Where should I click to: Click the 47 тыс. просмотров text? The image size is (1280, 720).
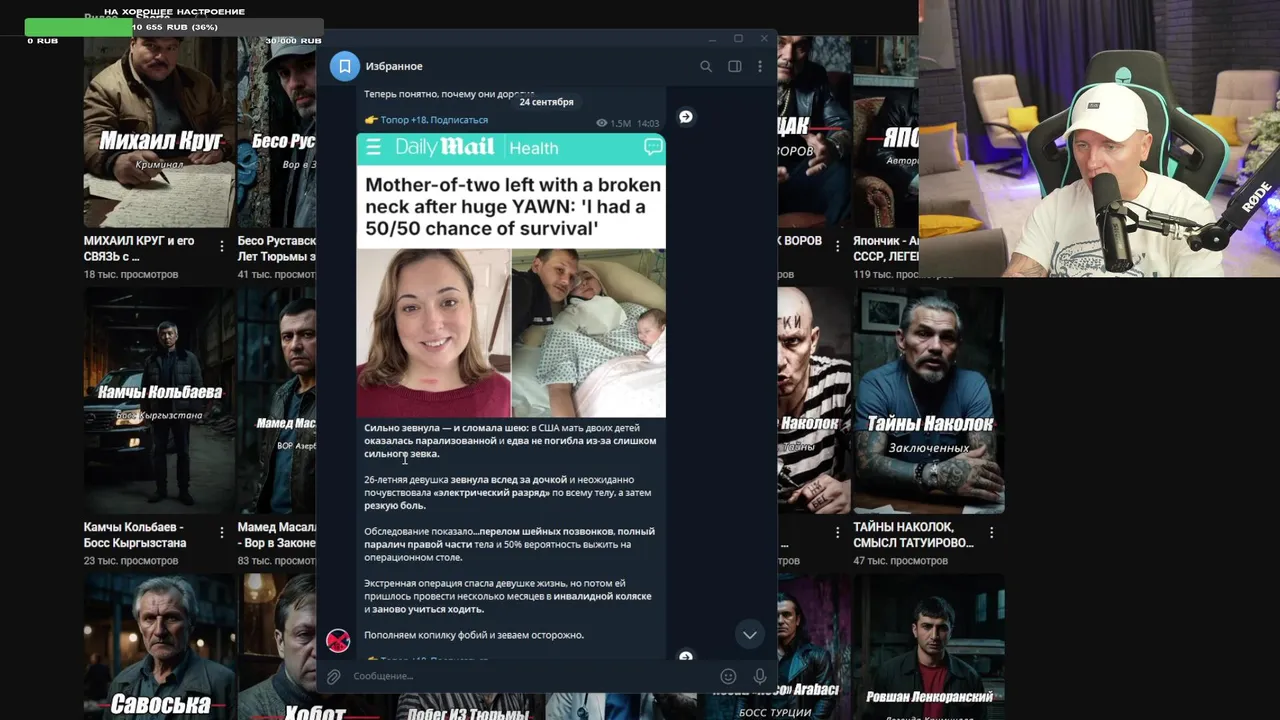[x=901, y=561]
